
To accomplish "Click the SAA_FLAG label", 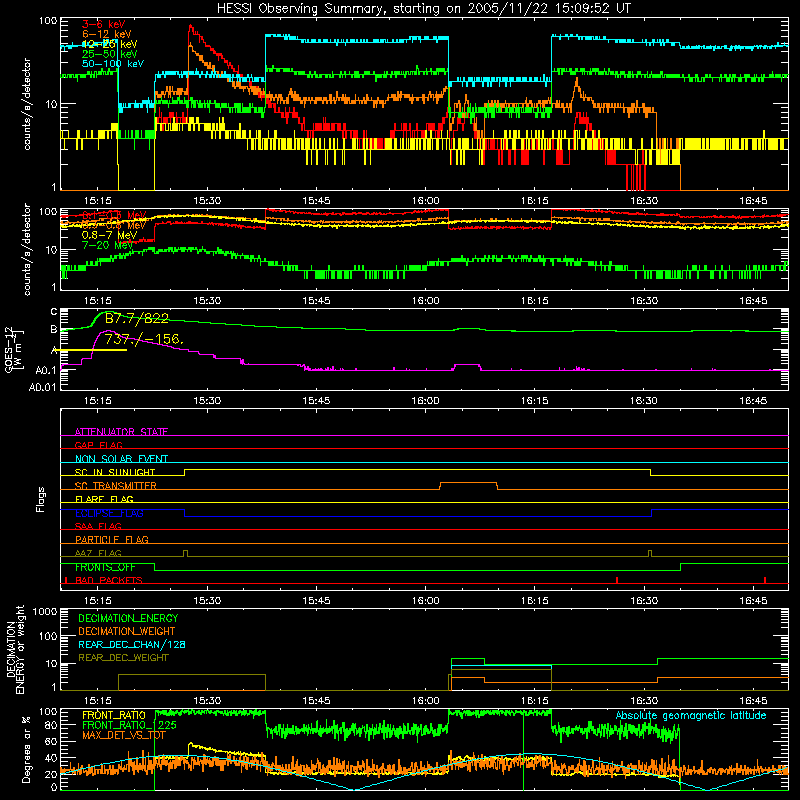I will tap(98, 526).
